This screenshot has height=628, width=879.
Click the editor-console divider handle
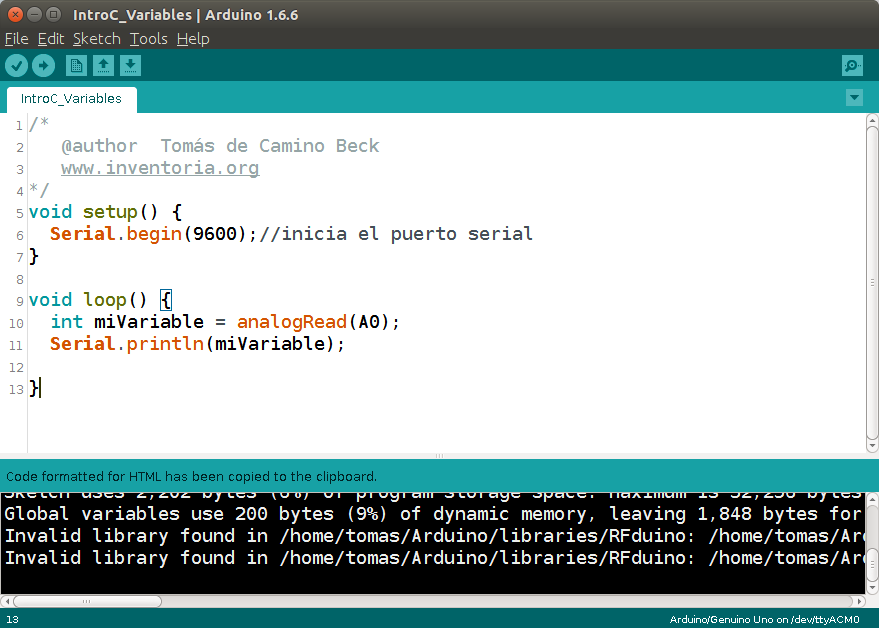[x=440, y=456]
